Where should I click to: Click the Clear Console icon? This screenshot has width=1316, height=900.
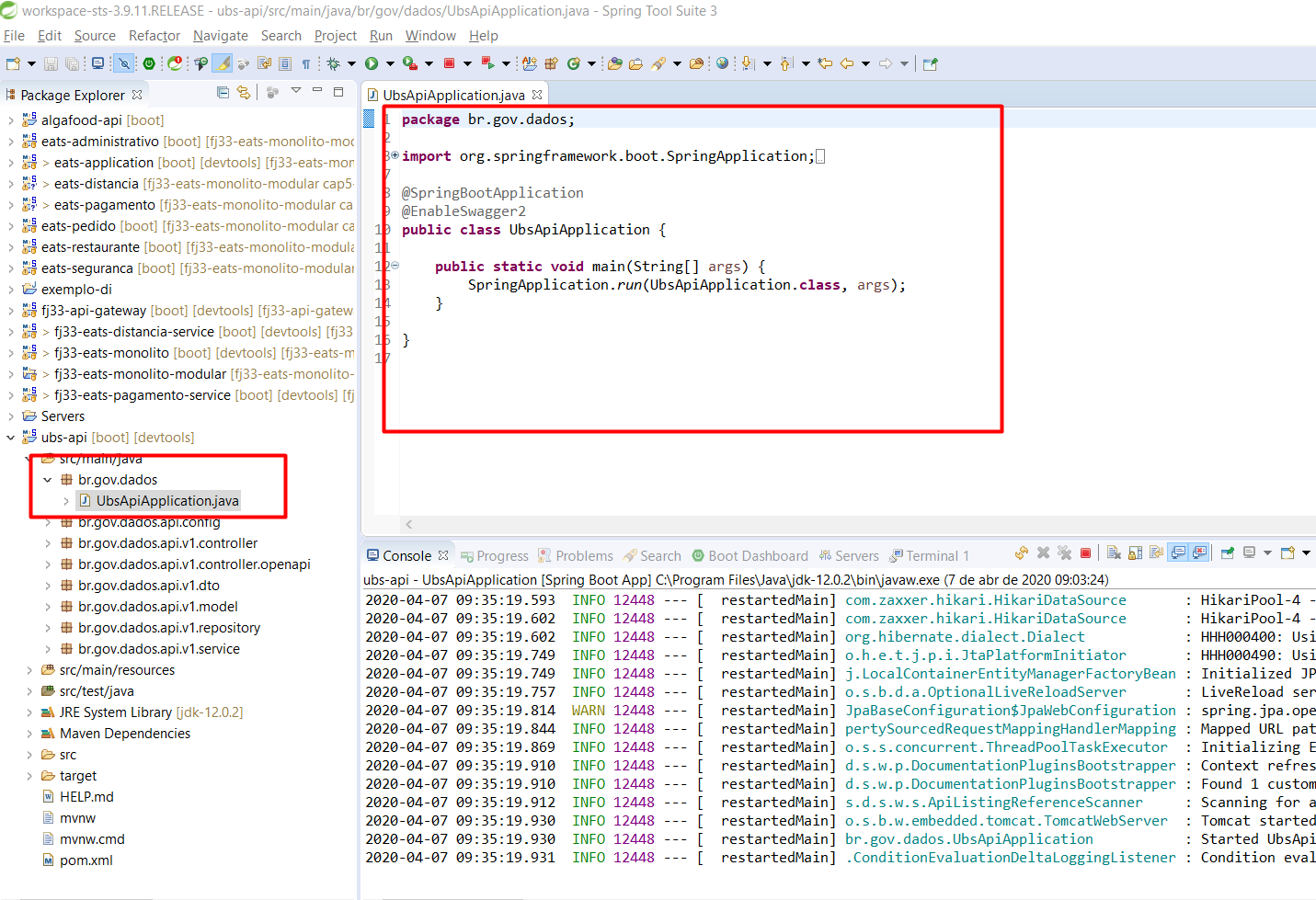1114,553
